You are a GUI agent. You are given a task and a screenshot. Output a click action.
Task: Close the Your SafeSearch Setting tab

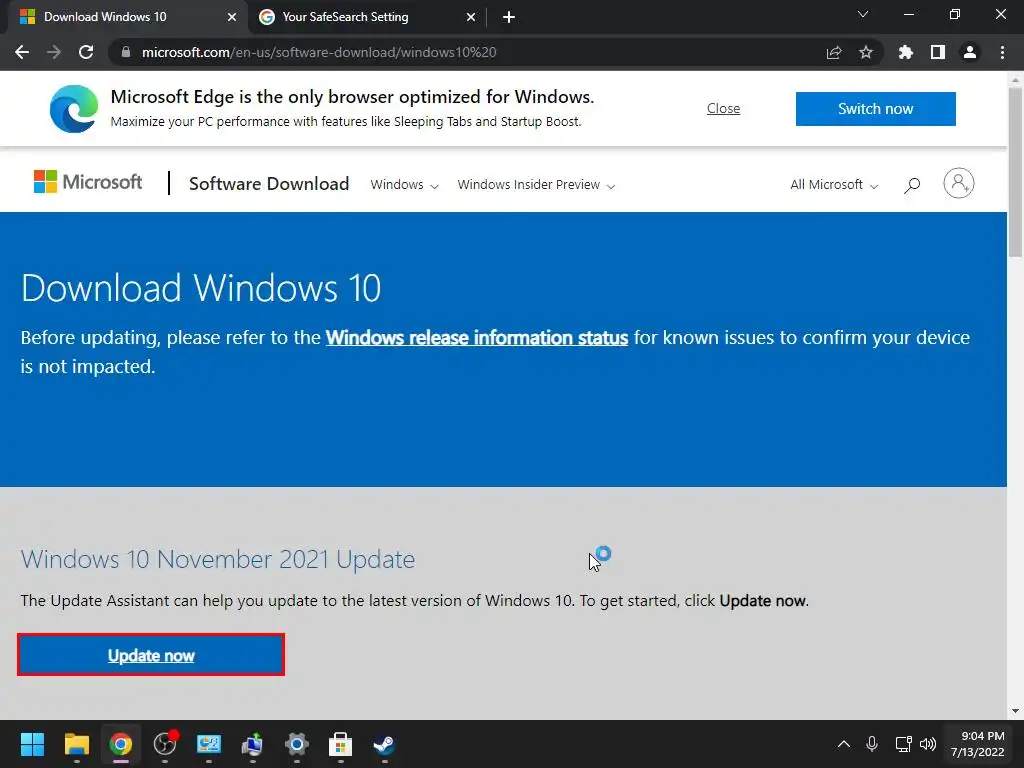click(x=471, y=17)
